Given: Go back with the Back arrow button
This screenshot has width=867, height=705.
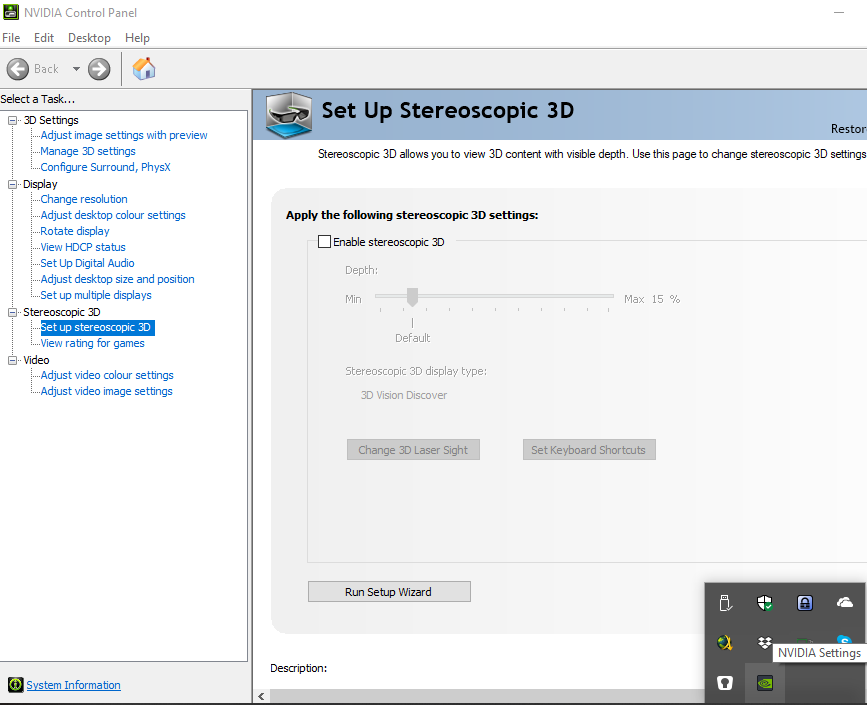Looking at the screenshot, I should [x=18, y=69].
